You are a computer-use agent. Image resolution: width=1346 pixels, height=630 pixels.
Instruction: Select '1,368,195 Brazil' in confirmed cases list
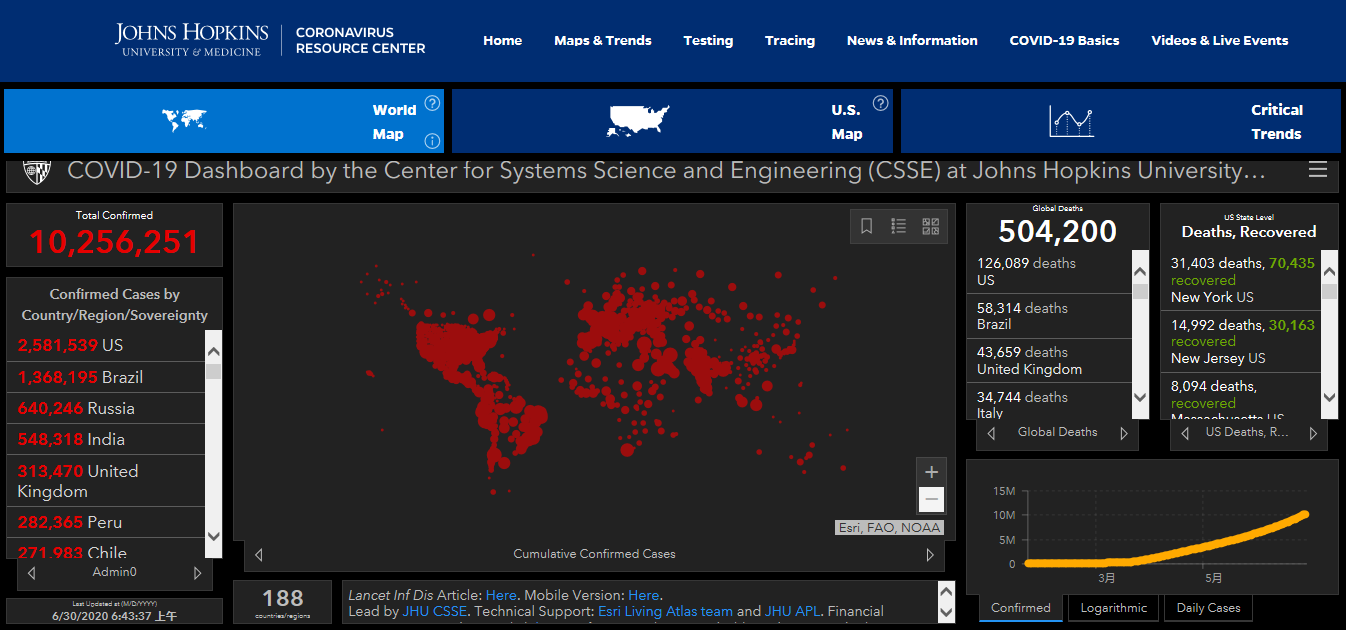point(106,377)
